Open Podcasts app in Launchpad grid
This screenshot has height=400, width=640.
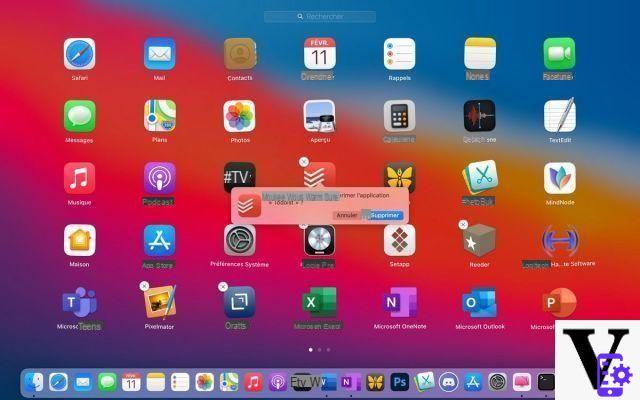pyautogui.click(x=160, y=178)
